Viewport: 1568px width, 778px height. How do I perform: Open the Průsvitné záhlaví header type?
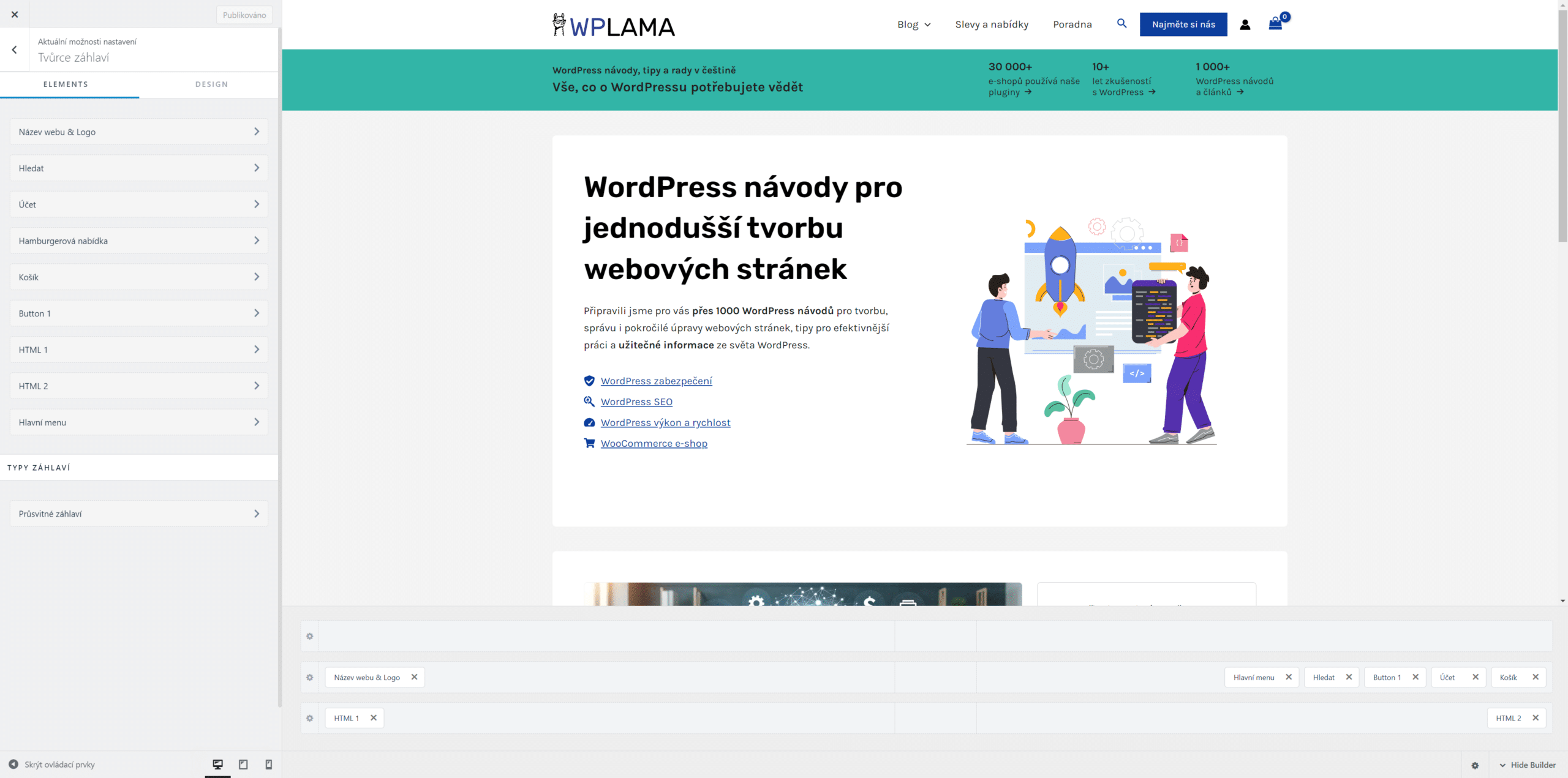point(139,514)
